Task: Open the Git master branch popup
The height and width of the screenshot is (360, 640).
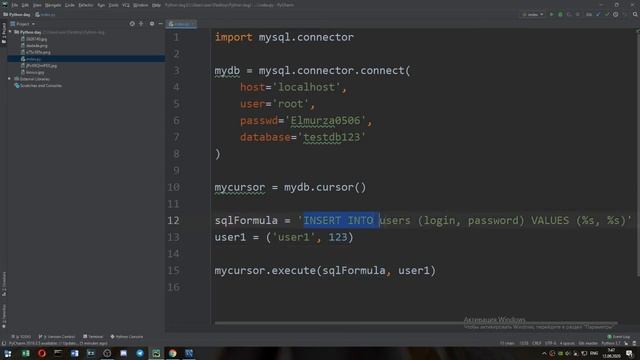Action: point(588,344)
